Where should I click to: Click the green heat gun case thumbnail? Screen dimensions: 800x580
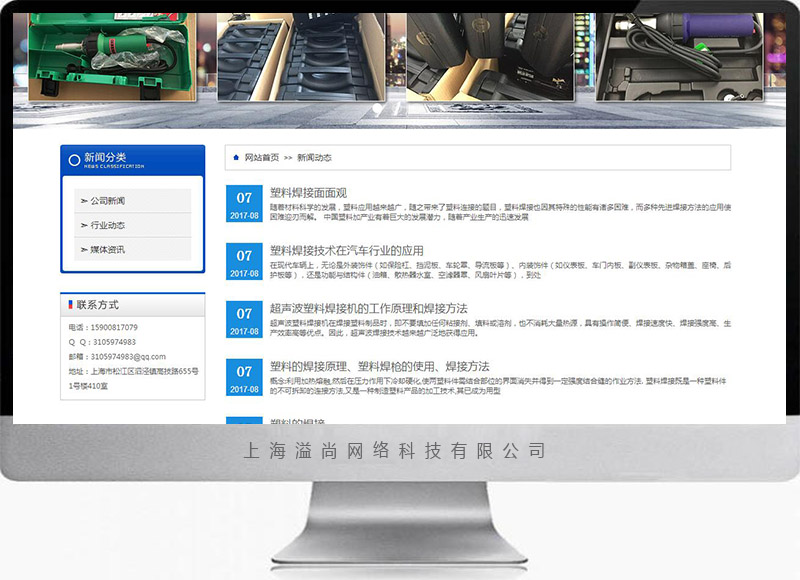112,57
